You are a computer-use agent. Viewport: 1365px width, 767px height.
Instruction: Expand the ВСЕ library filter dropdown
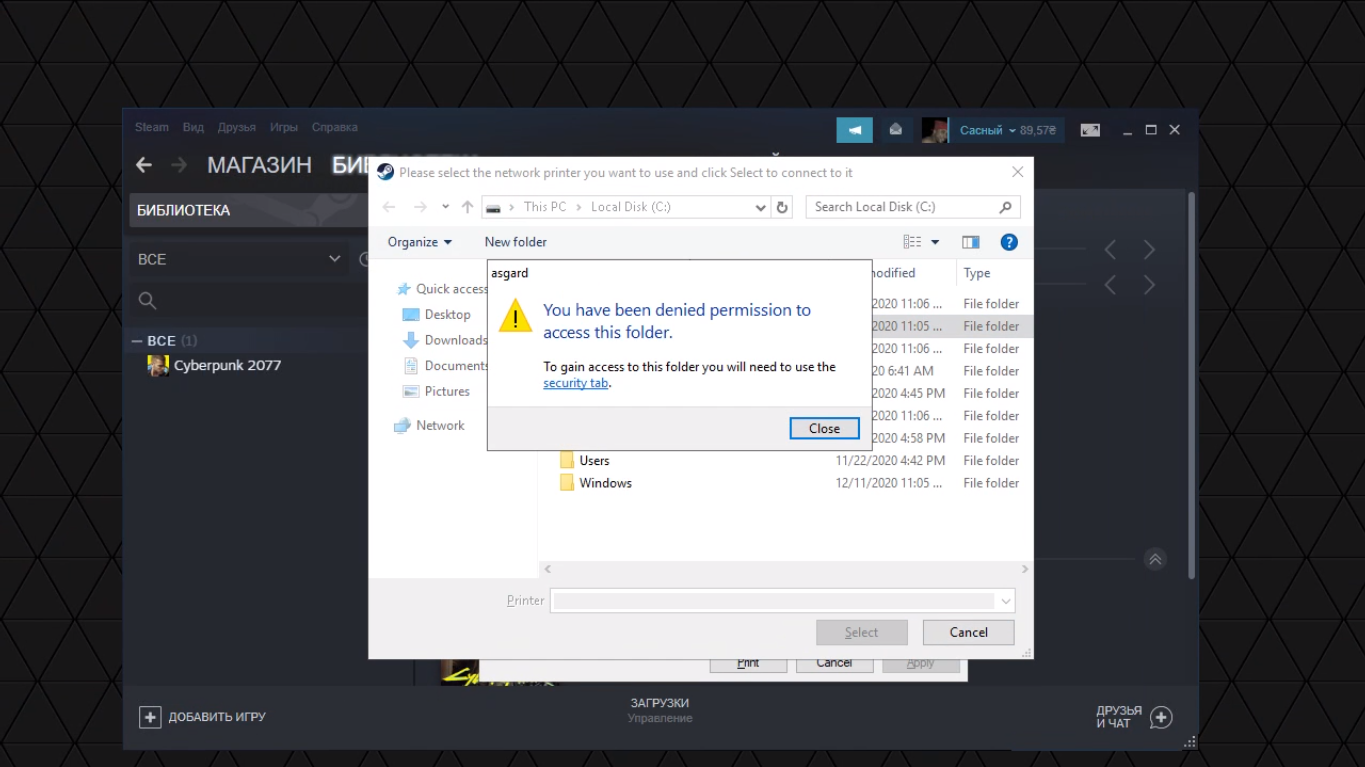coord(334,259)
